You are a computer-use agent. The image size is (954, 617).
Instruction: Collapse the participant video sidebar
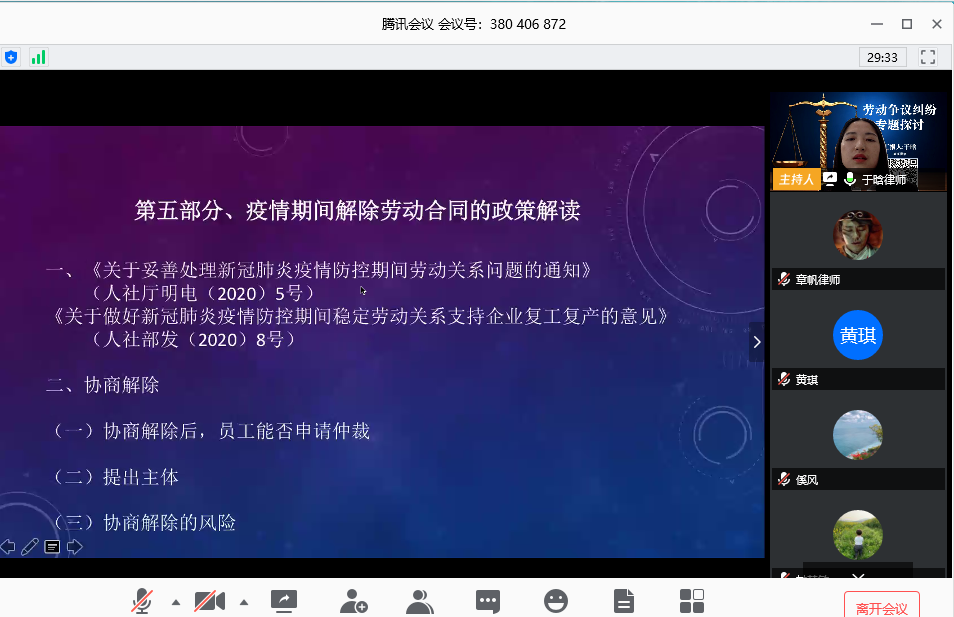756,342
